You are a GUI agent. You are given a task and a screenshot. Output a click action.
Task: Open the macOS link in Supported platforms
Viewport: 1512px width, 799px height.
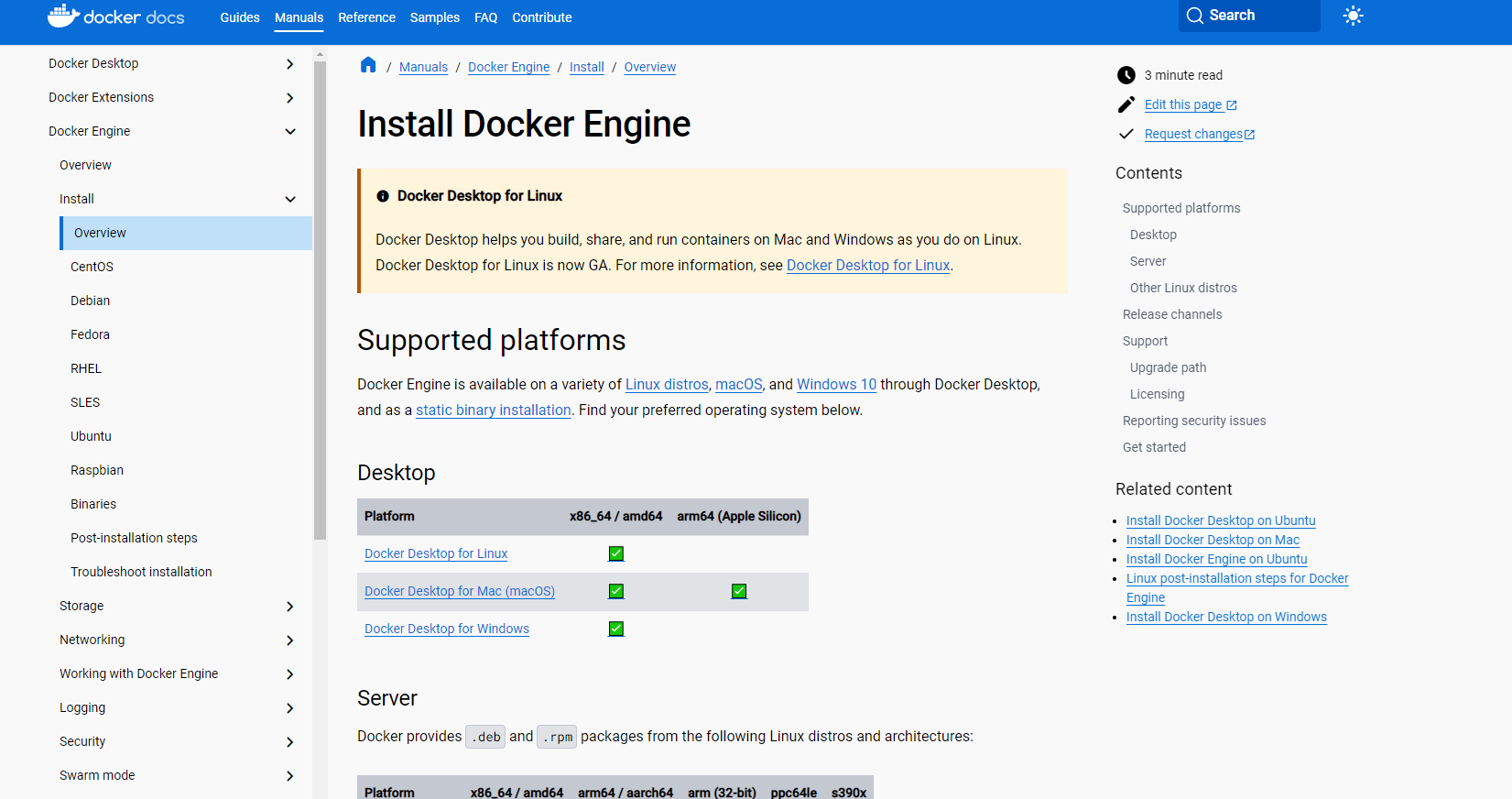click(739, 384)
